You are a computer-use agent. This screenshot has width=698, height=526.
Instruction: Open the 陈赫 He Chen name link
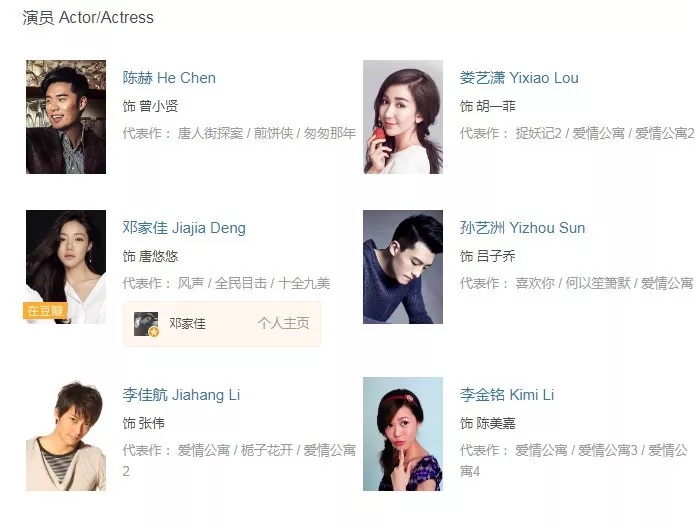169,78
